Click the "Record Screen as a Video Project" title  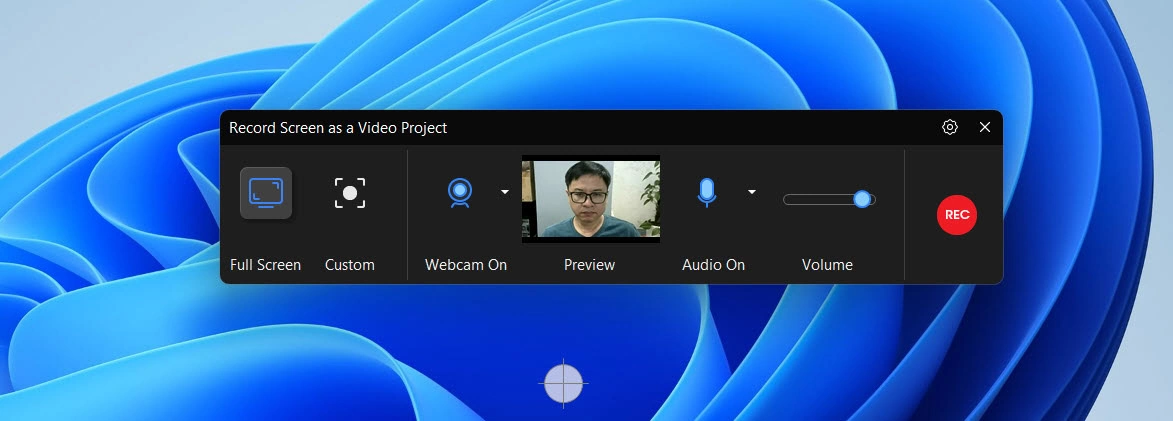(338, 128)
